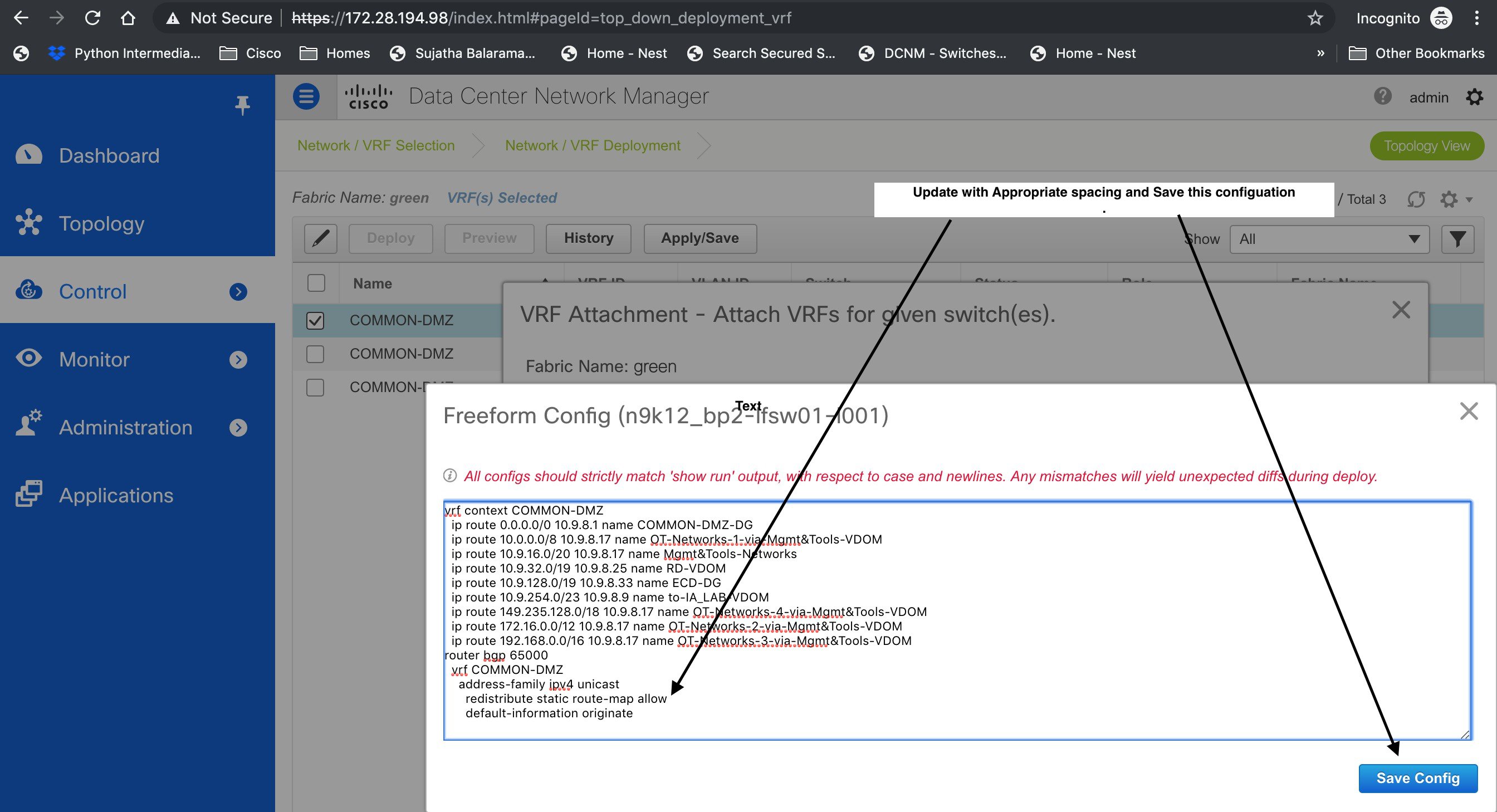Click Not Secure warning icon
This screenshot has width=1497, height=812.
(x=172, y=18)
